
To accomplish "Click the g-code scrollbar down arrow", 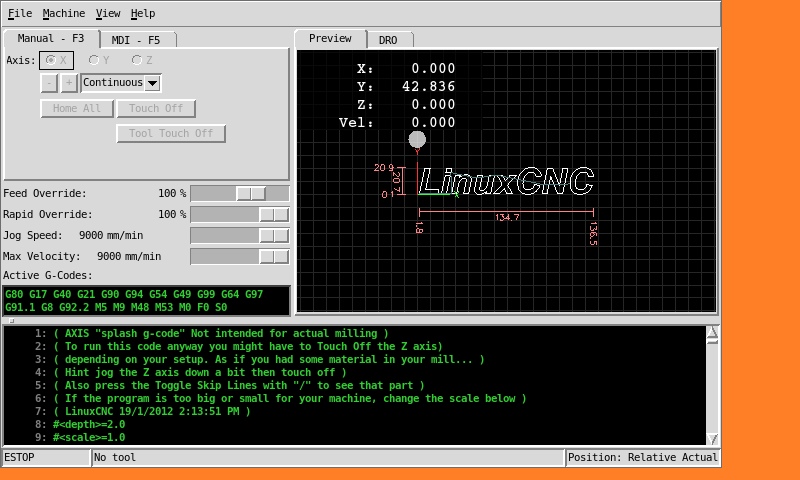I will [712, 439].
